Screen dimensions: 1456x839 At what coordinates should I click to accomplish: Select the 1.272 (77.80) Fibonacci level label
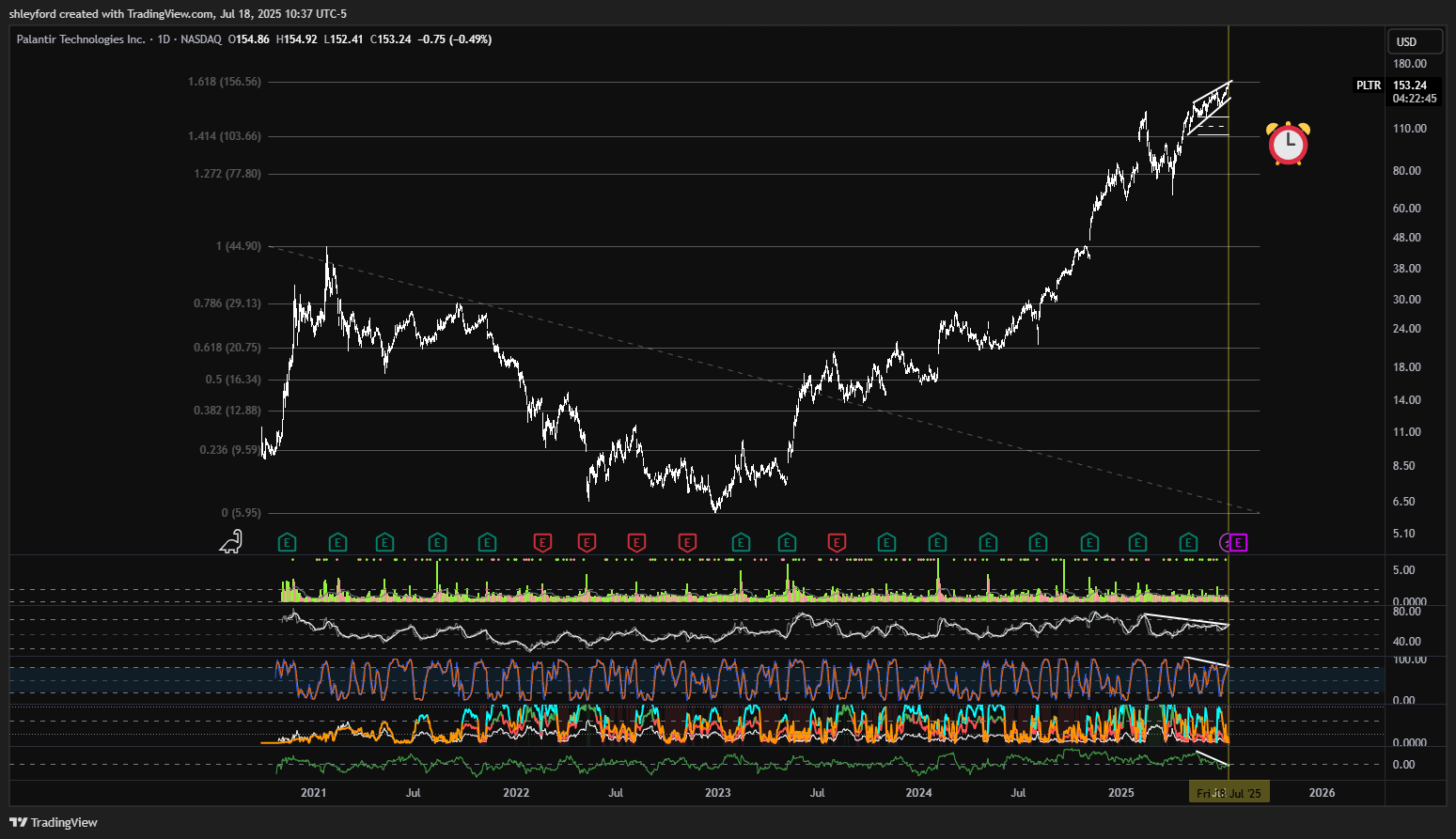[x=227, y=174]
